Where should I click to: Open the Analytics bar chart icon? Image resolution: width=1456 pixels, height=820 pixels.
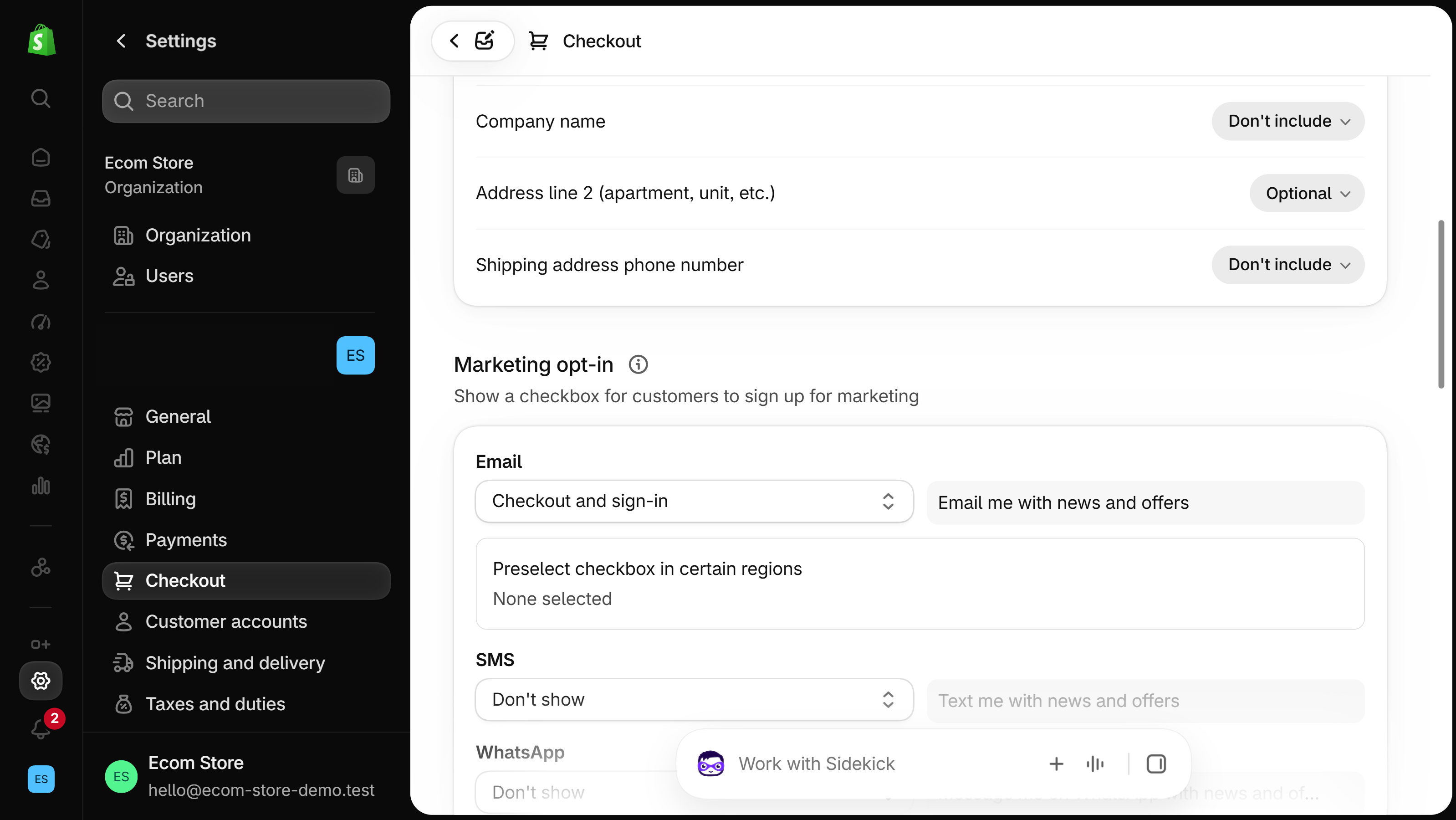tap(41, 486)
